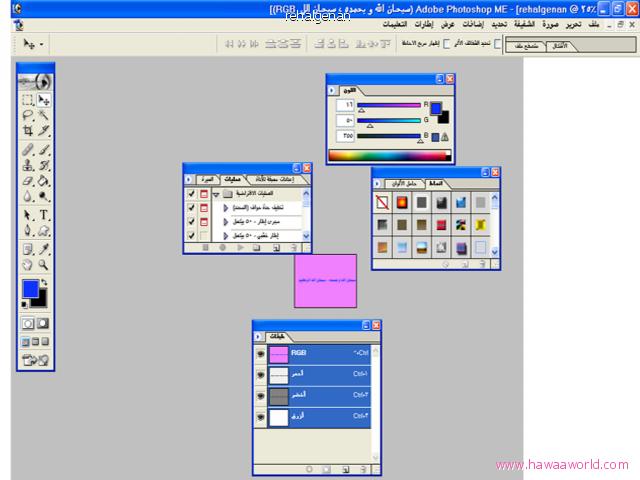The image size is (640, 480).
Task: Expand the second action in Actions list
Action: [226, 221]
